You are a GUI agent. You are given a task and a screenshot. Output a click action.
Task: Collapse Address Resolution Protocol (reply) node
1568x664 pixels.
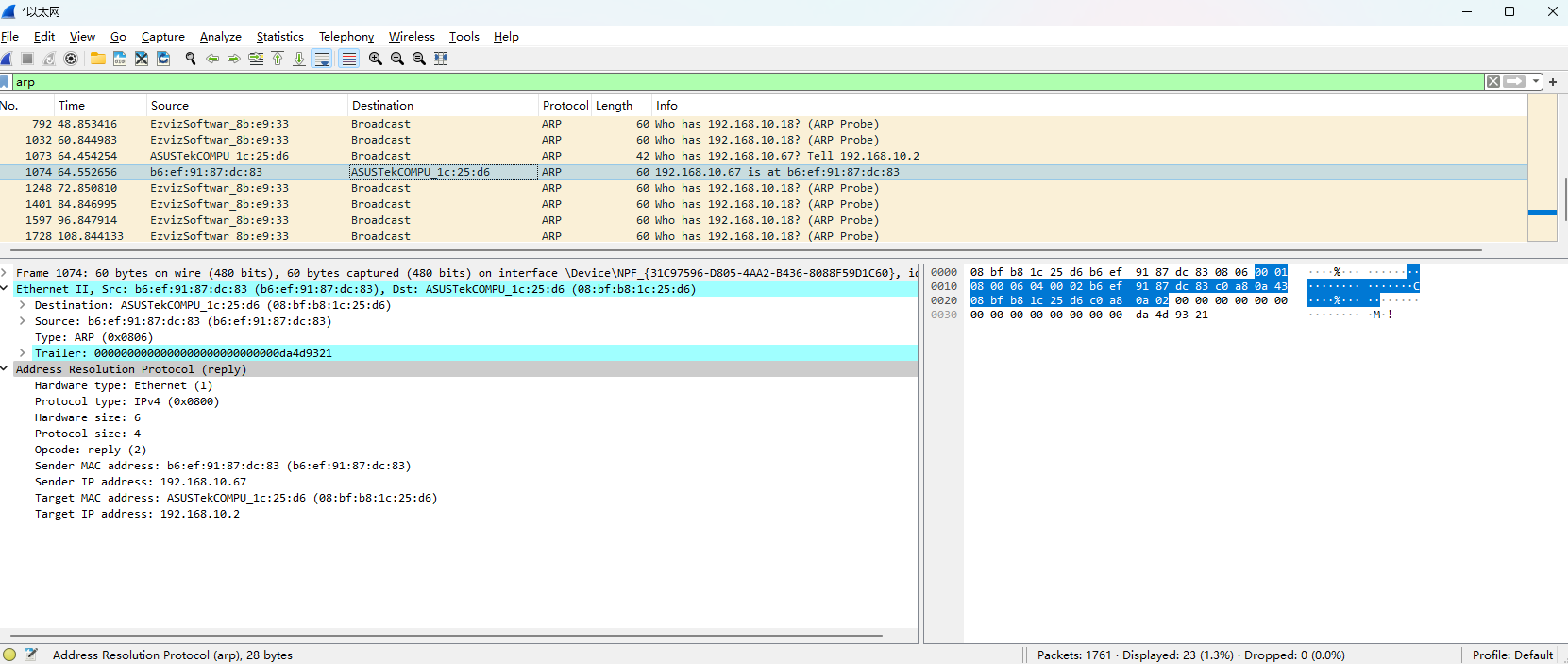(5, 369)
